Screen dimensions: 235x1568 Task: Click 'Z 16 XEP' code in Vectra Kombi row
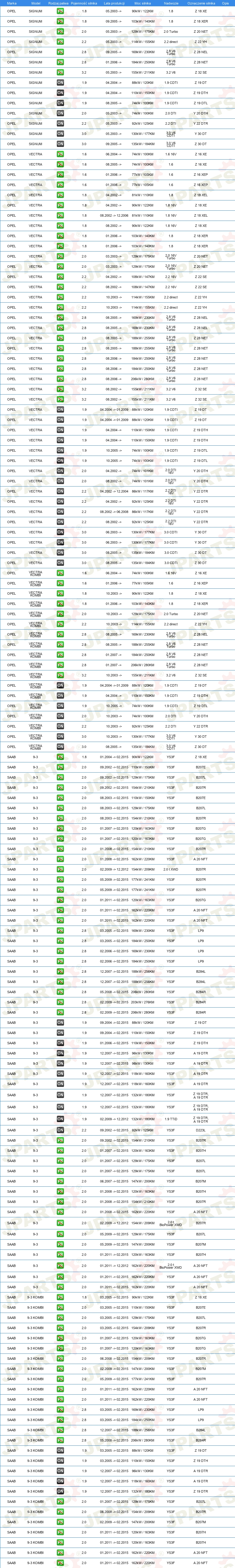201,583
